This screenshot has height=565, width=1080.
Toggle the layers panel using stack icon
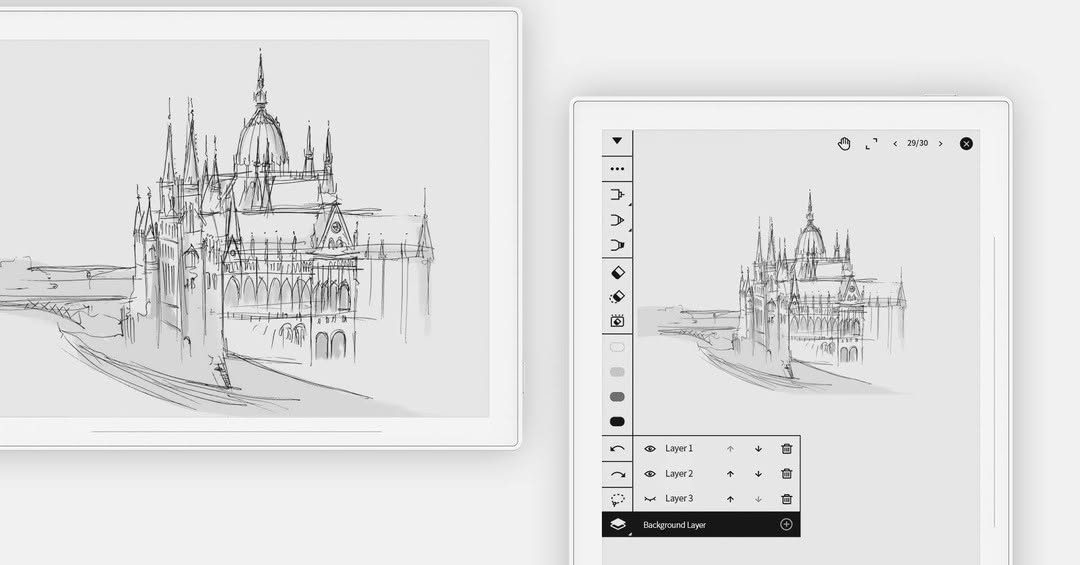(x=618, y=525)
